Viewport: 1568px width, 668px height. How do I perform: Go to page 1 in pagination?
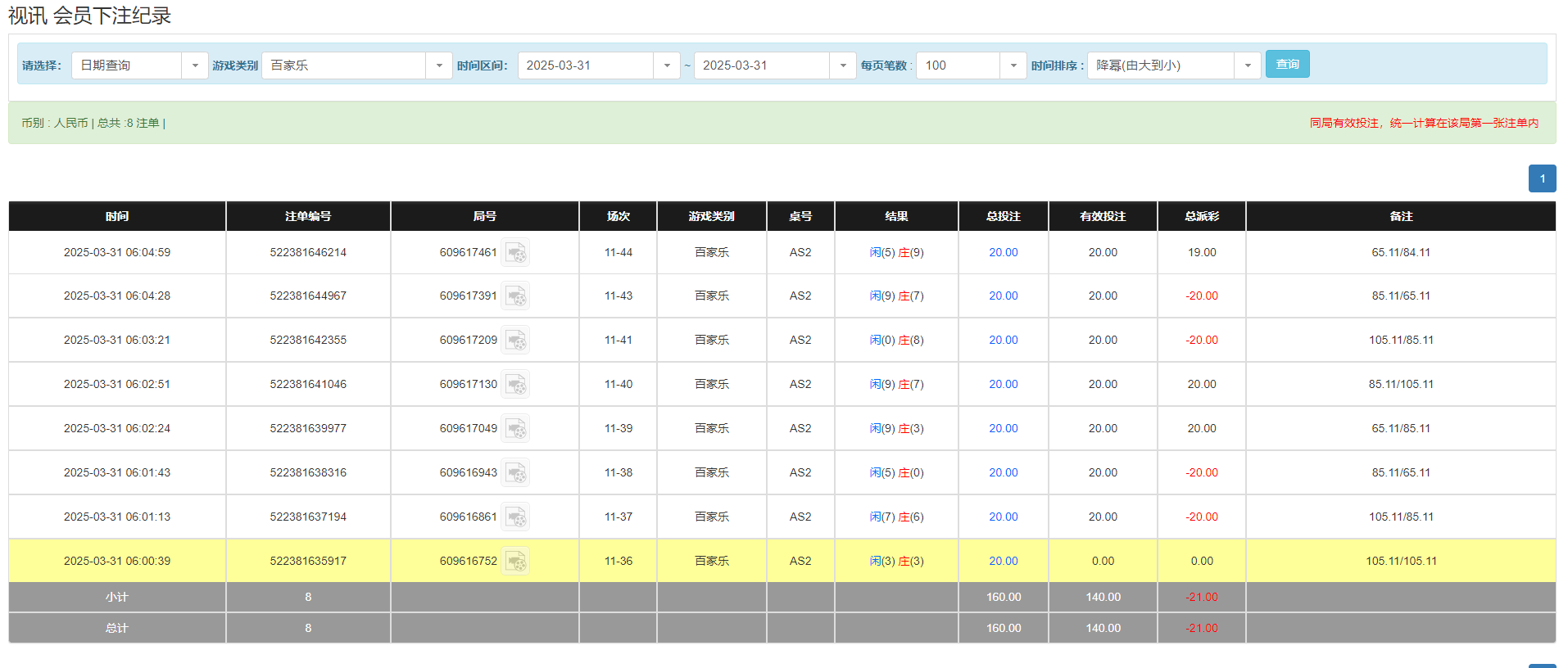[x=1542, y=178]
